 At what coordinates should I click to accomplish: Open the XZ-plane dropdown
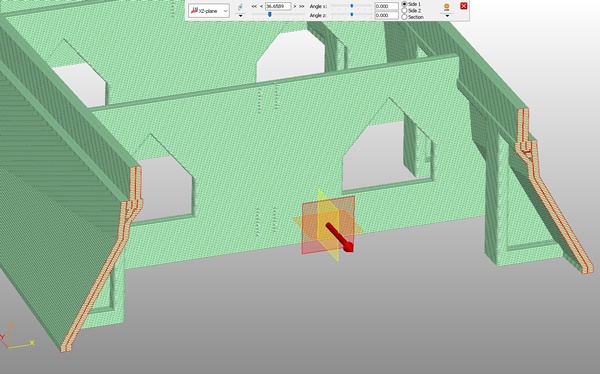click(209, 11)
